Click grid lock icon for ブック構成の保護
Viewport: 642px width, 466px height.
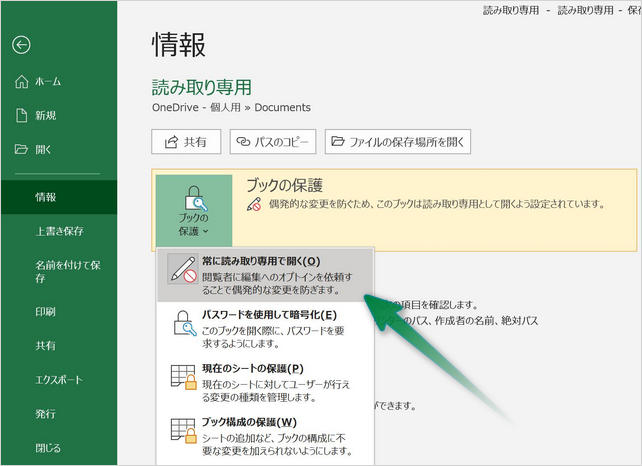[183, 430]
